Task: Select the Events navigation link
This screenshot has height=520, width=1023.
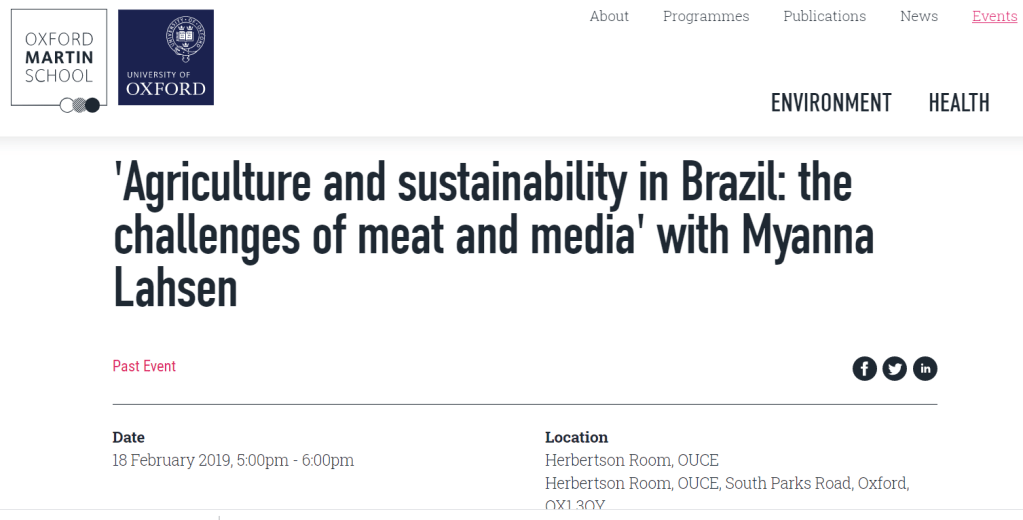Action: pos(994,16)
